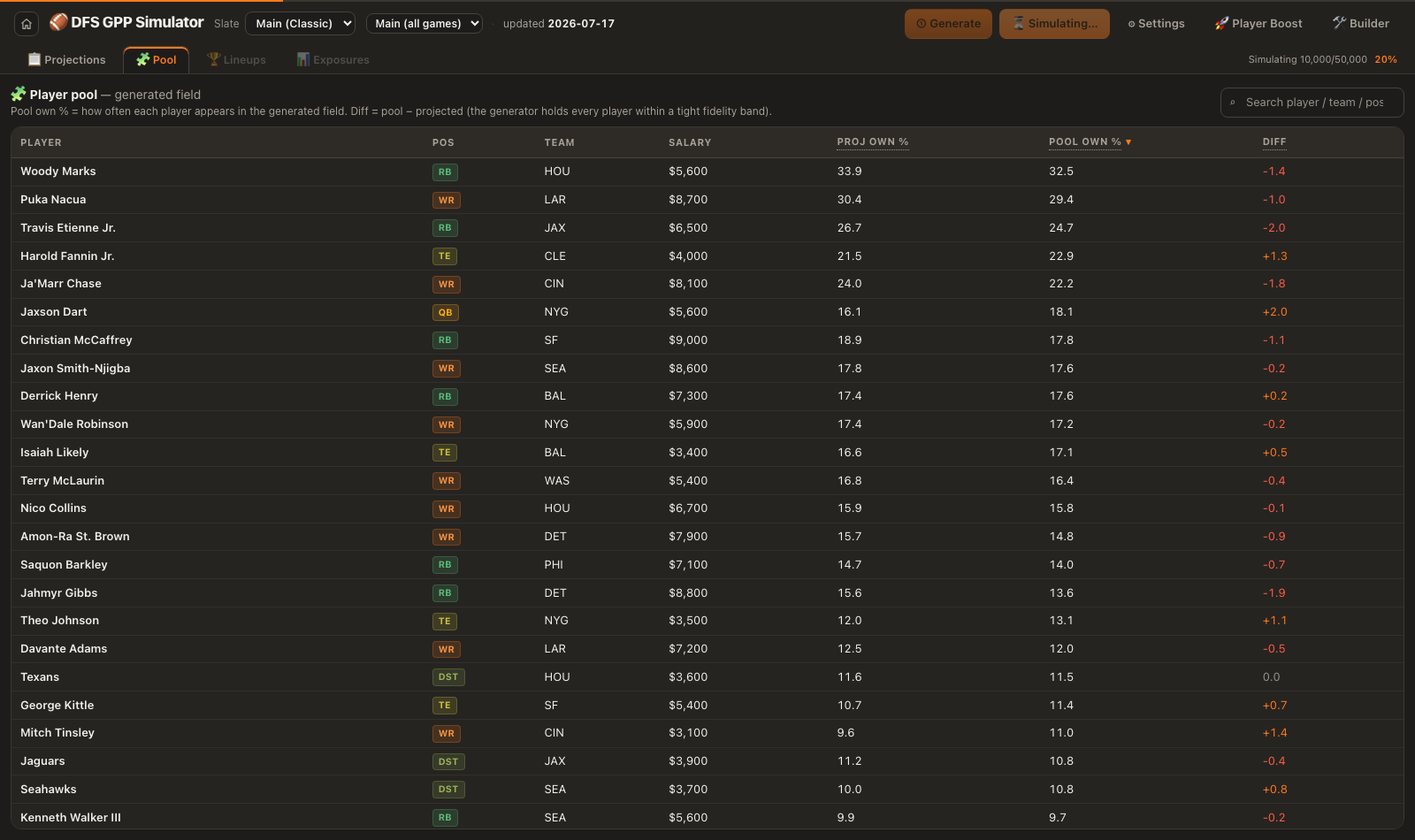Viewport: 1415px width, 840px height.
Task: Select player name Puka Nacua
Action: 53,200
